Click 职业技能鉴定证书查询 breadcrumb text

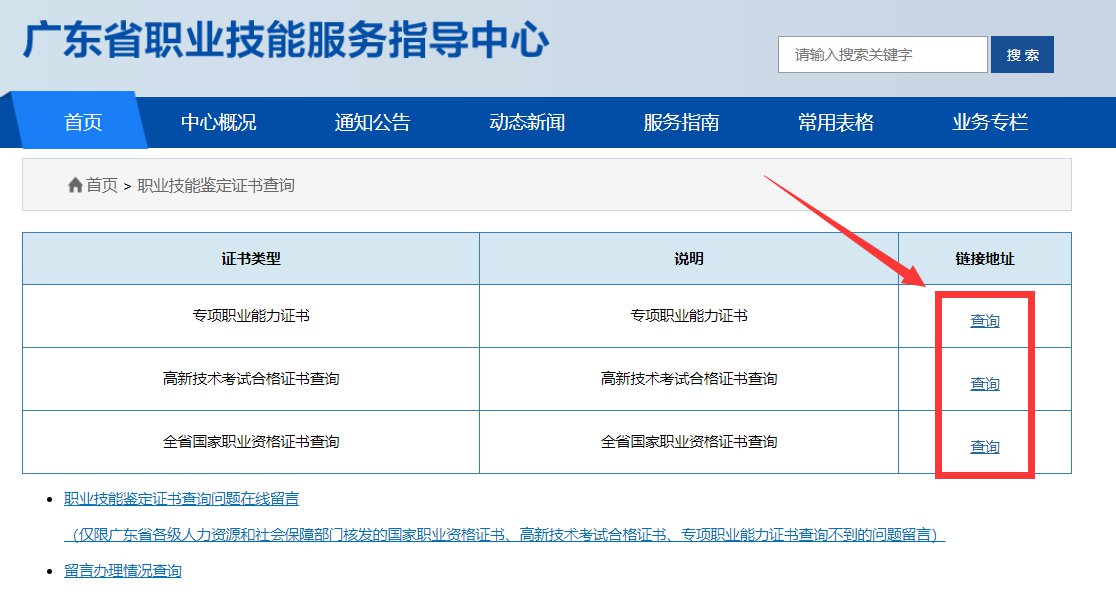point(215,185)
